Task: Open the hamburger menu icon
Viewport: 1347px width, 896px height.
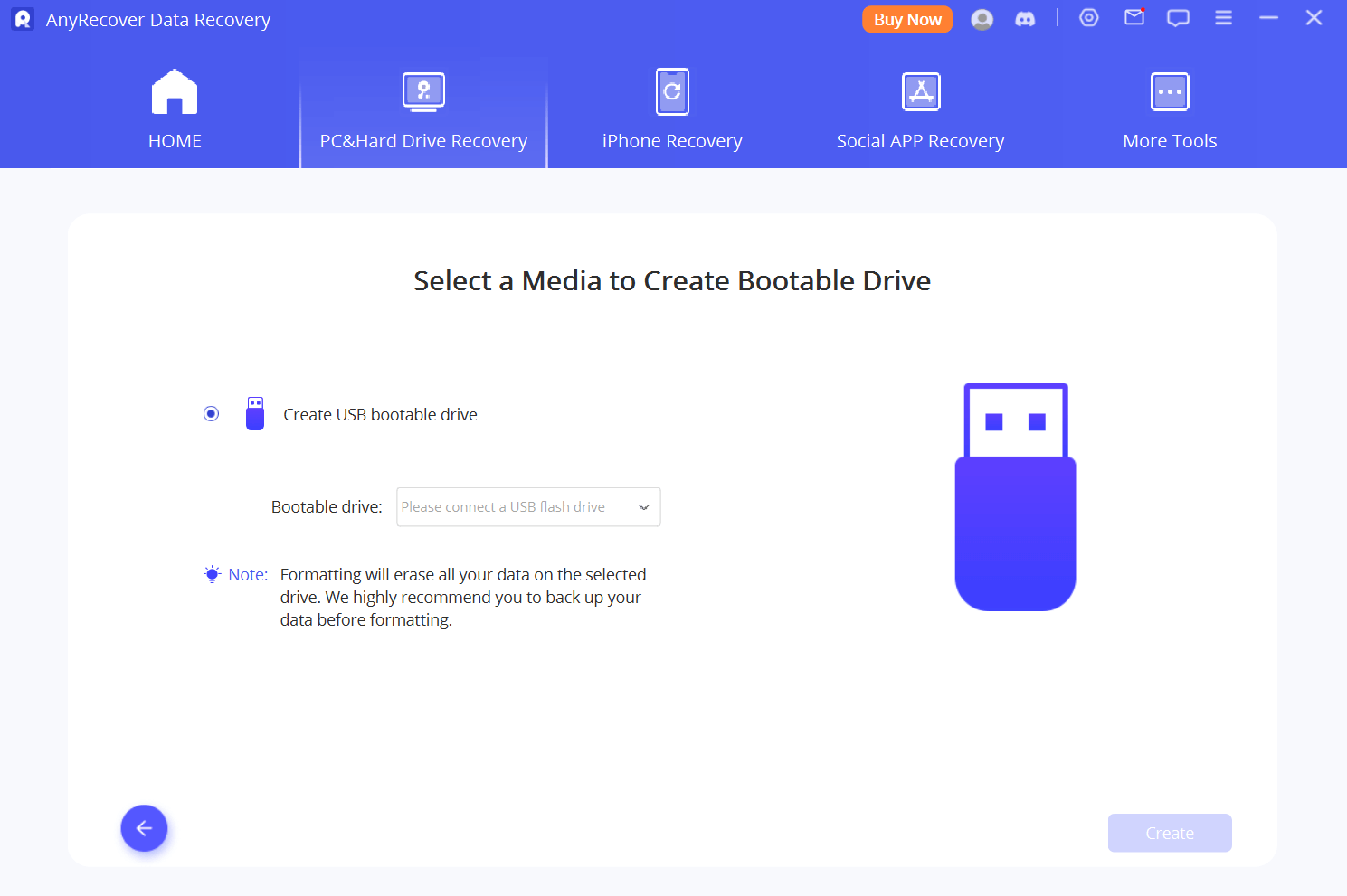Action: [x=1223, y=18]
